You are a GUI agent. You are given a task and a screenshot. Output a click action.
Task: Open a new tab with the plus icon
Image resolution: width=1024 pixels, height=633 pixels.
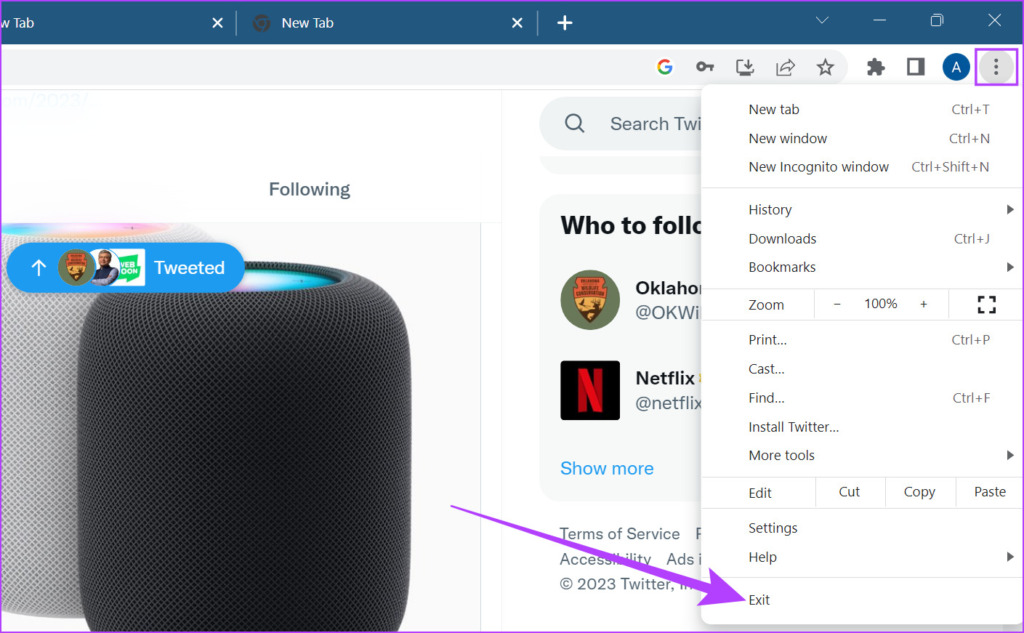click(564, 22)
